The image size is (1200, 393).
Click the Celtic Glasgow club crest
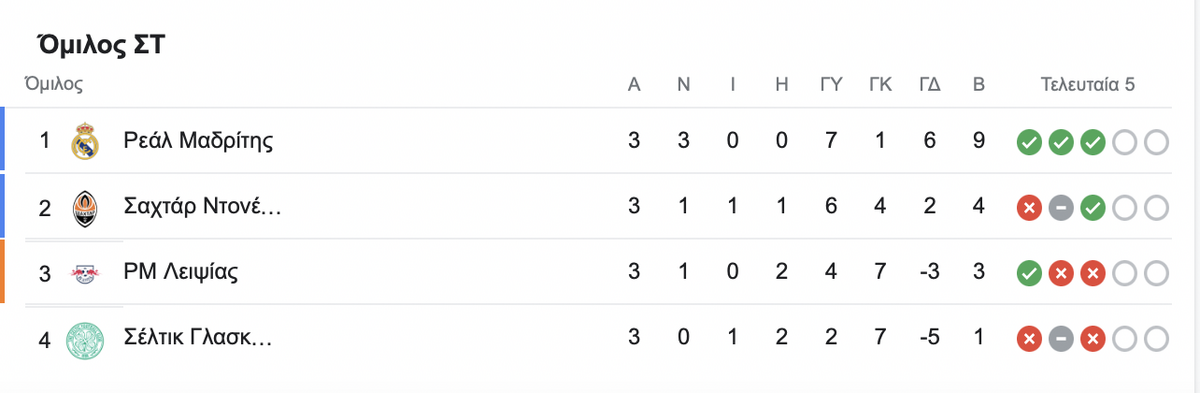(85, 338)
